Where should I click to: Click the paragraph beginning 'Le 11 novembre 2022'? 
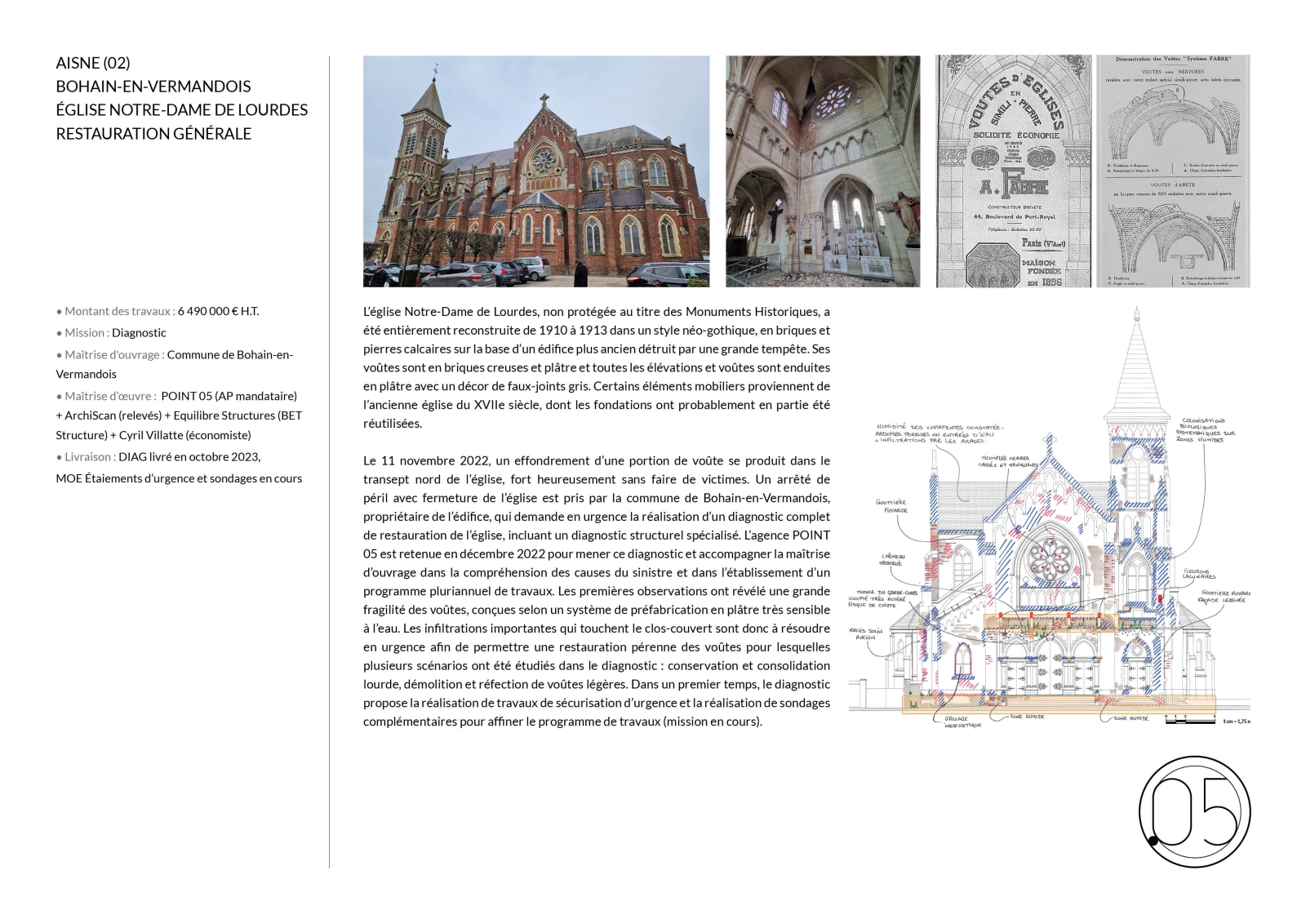pos(596,591)
